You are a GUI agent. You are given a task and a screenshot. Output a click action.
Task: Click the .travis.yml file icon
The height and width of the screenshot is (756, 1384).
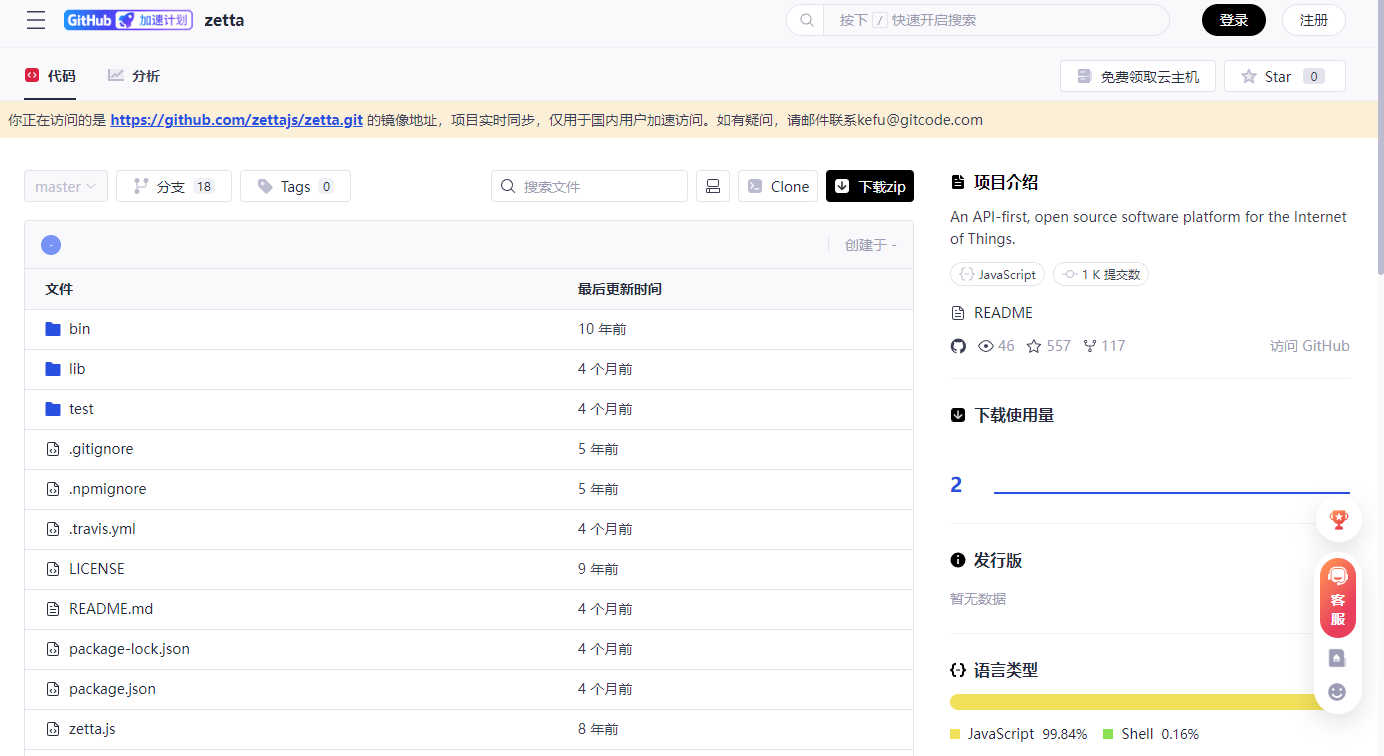click(53, 529)
